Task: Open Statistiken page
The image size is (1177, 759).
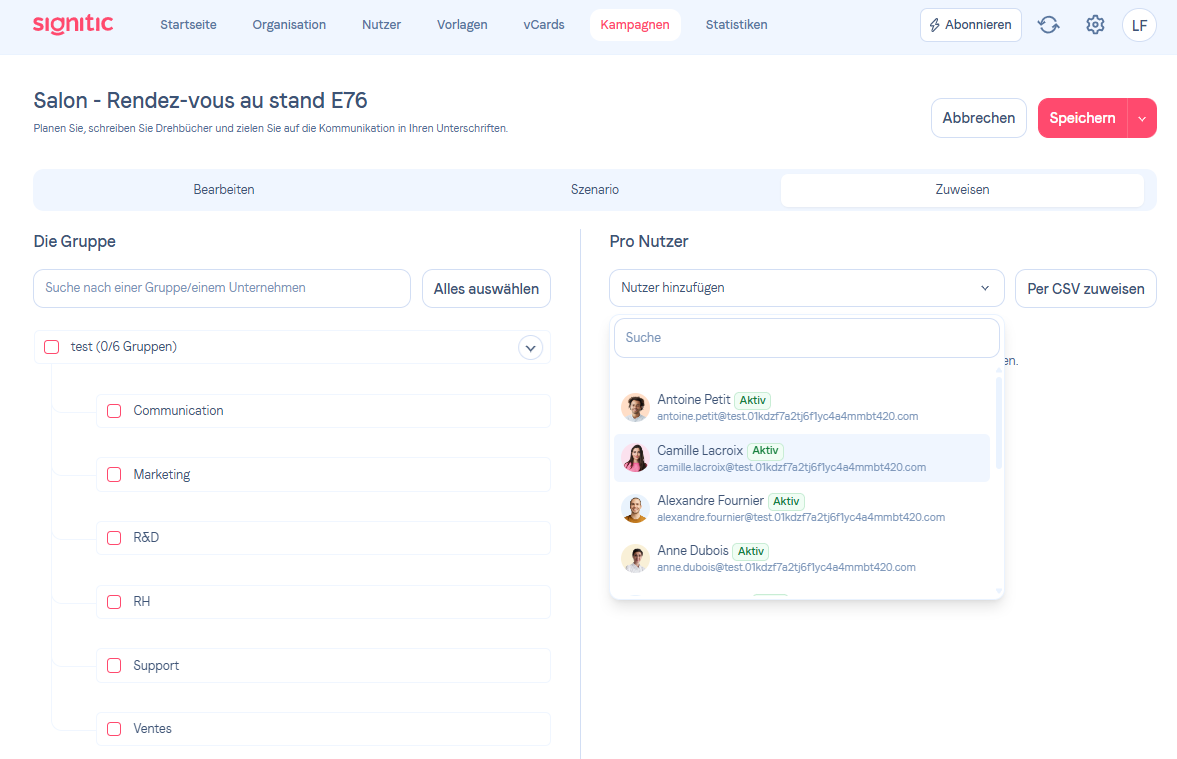Action: 736,25
